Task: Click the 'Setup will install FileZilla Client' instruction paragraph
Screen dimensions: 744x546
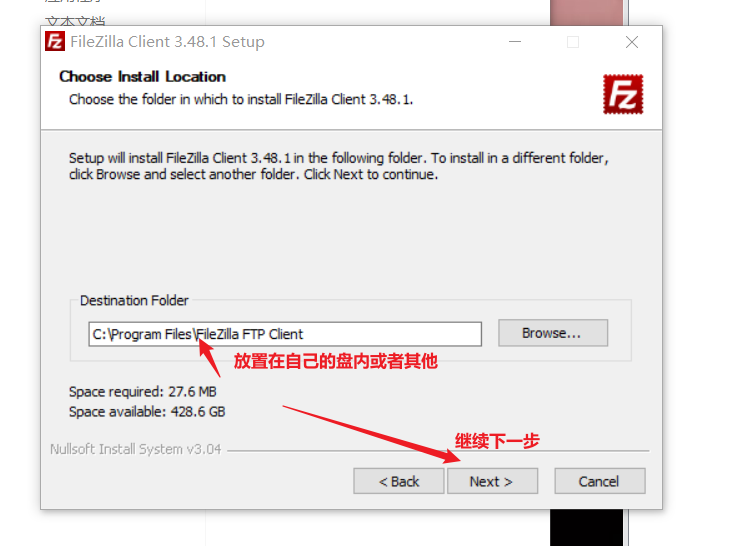Action: (339, 166)
